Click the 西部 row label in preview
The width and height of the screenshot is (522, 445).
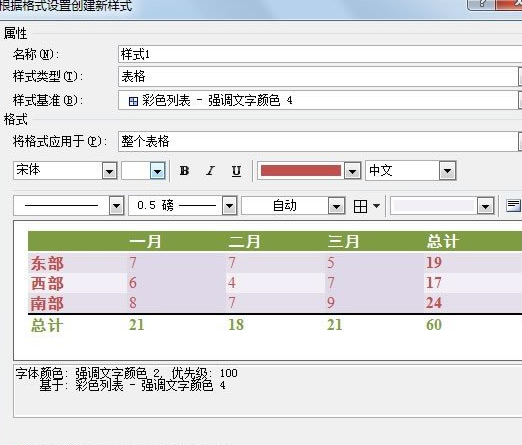pos(47,283)
